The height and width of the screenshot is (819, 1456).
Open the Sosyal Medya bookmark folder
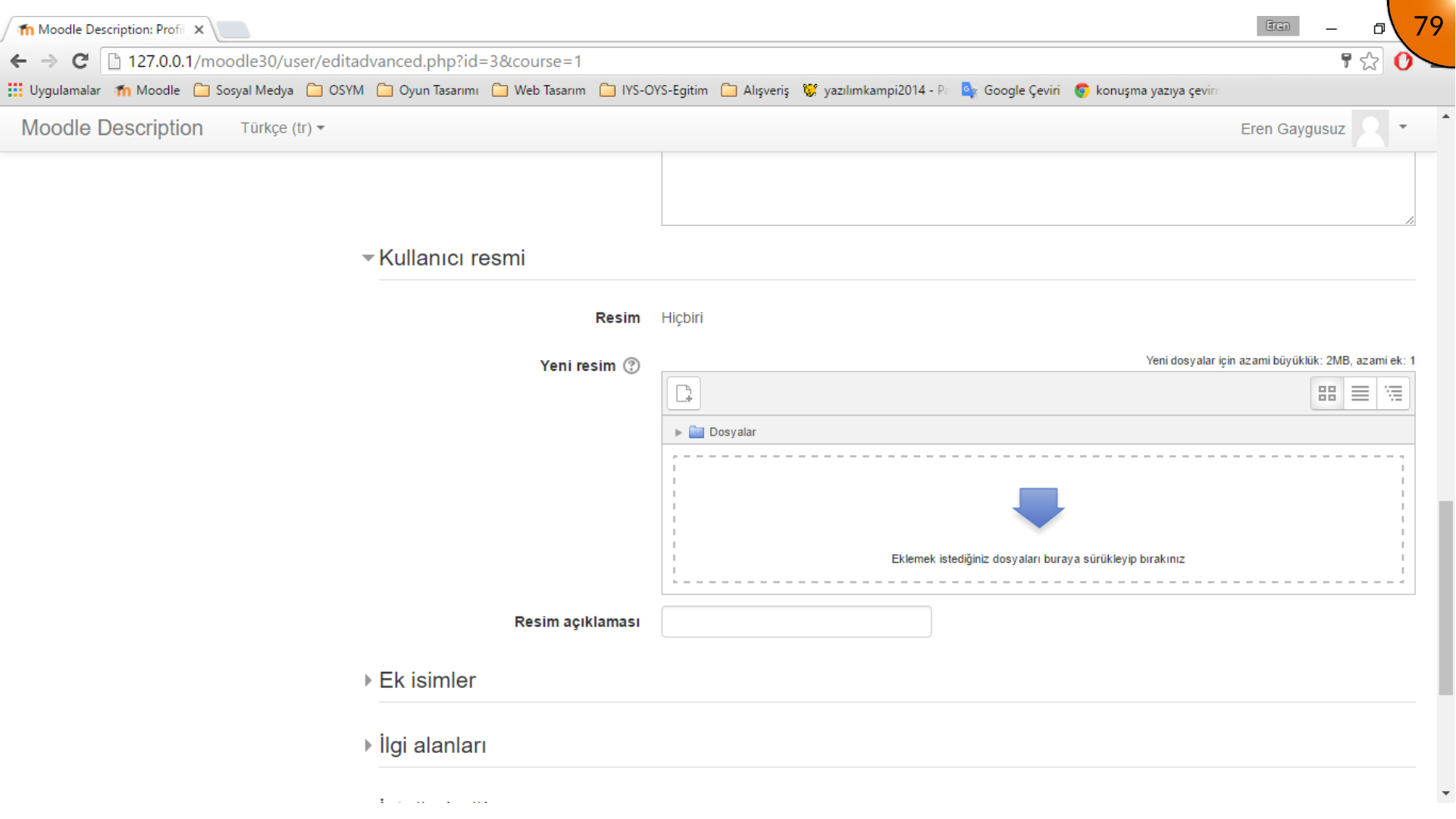tap(243, 90)
